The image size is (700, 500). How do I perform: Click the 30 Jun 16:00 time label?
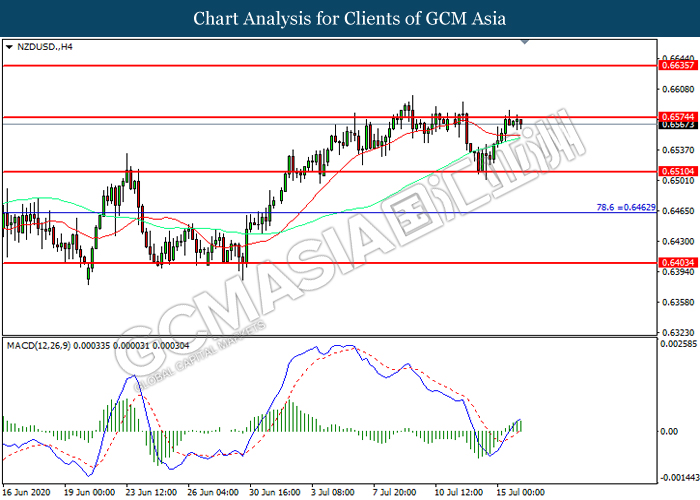pos(275,492)
